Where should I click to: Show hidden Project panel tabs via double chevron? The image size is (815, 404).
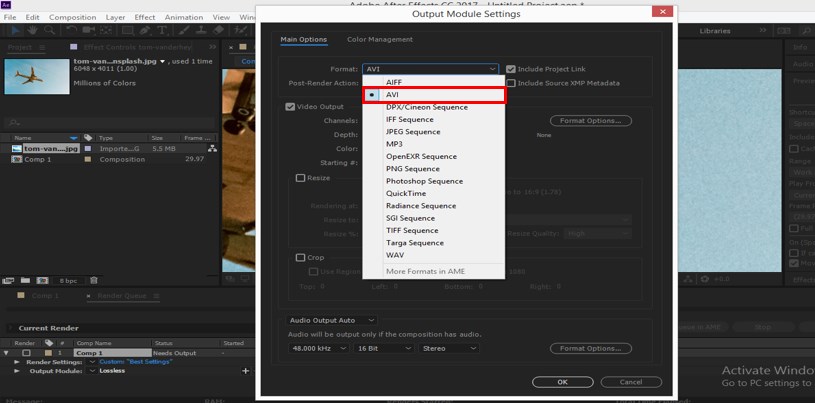click(213, 47)
